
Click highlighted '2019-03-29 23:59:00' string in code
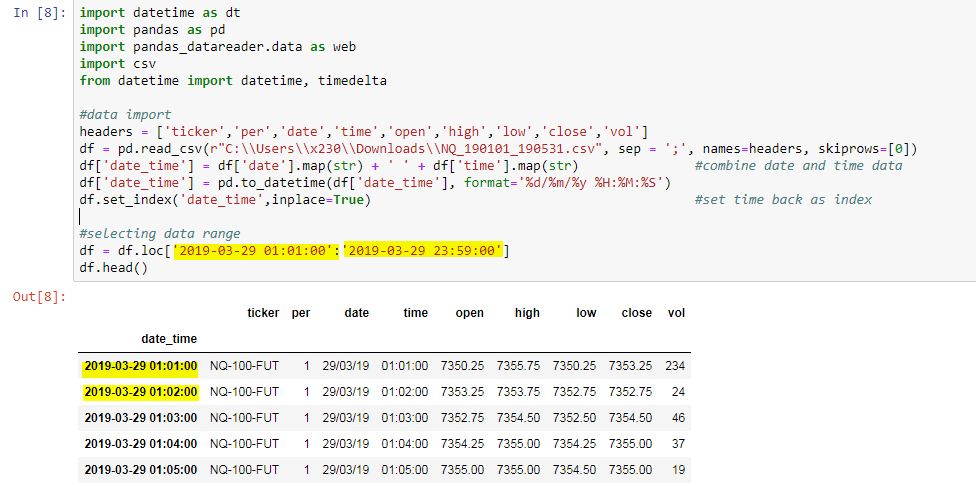423,251
